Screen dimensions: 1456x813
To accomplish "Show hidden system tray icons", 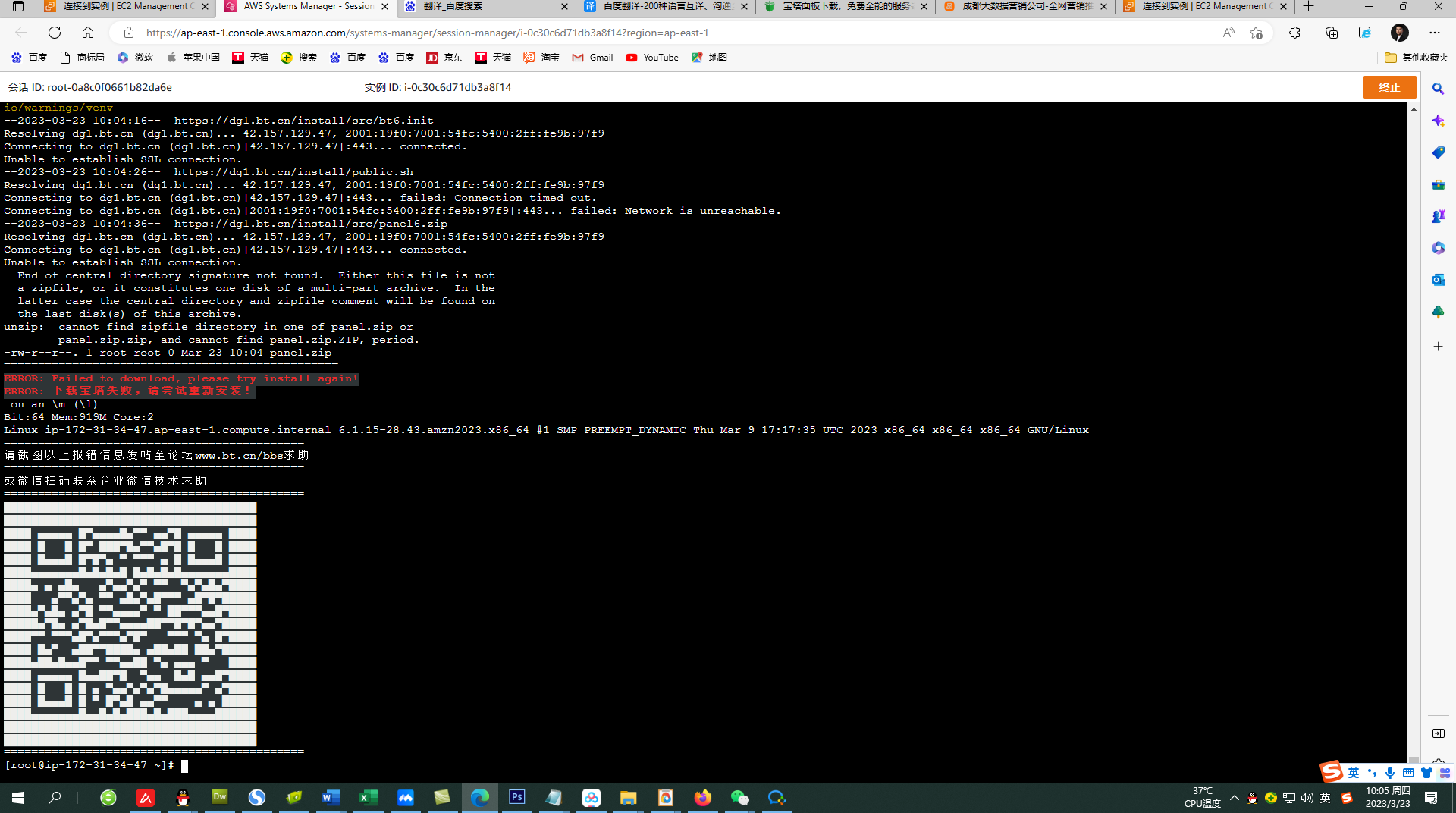I will (1235, 798).
